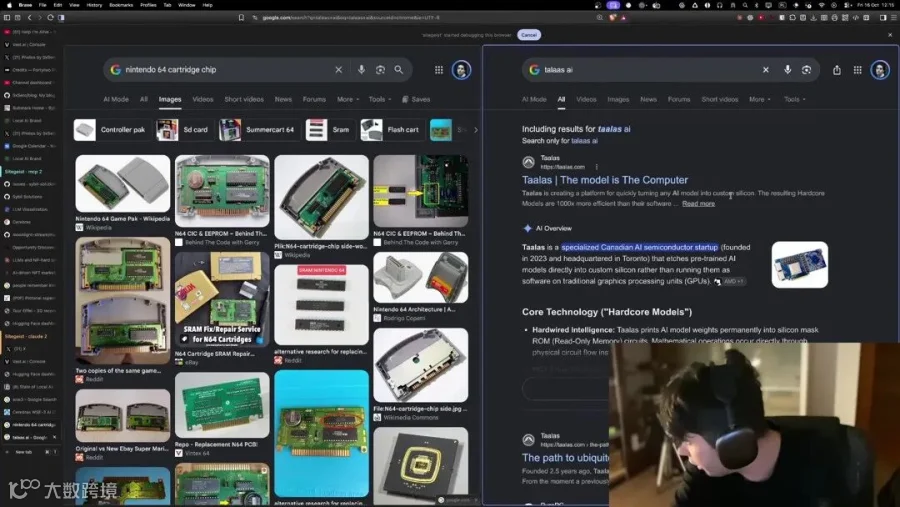900x507 pixels.
Task: Click the magnifier search icon for nintendo query
Action: (x=398, y=69)
